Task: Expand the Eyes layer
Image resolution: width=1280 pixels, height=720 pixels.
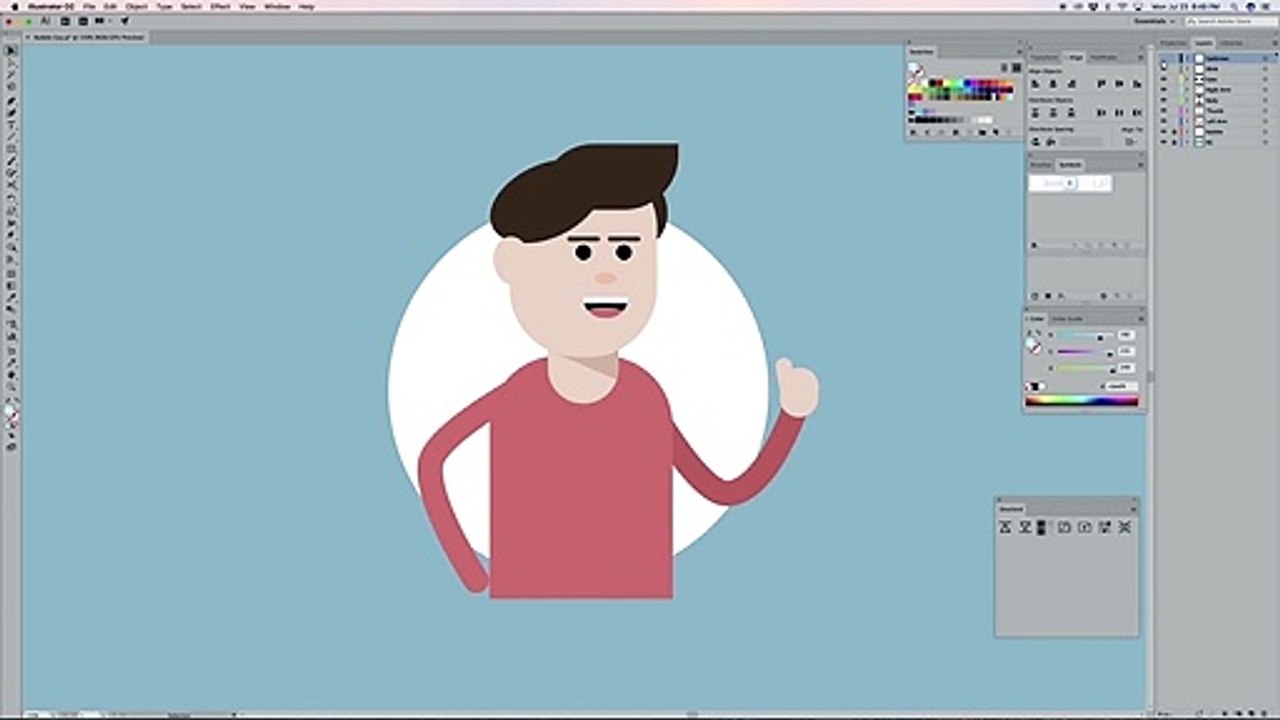Action: [1187, 79]
